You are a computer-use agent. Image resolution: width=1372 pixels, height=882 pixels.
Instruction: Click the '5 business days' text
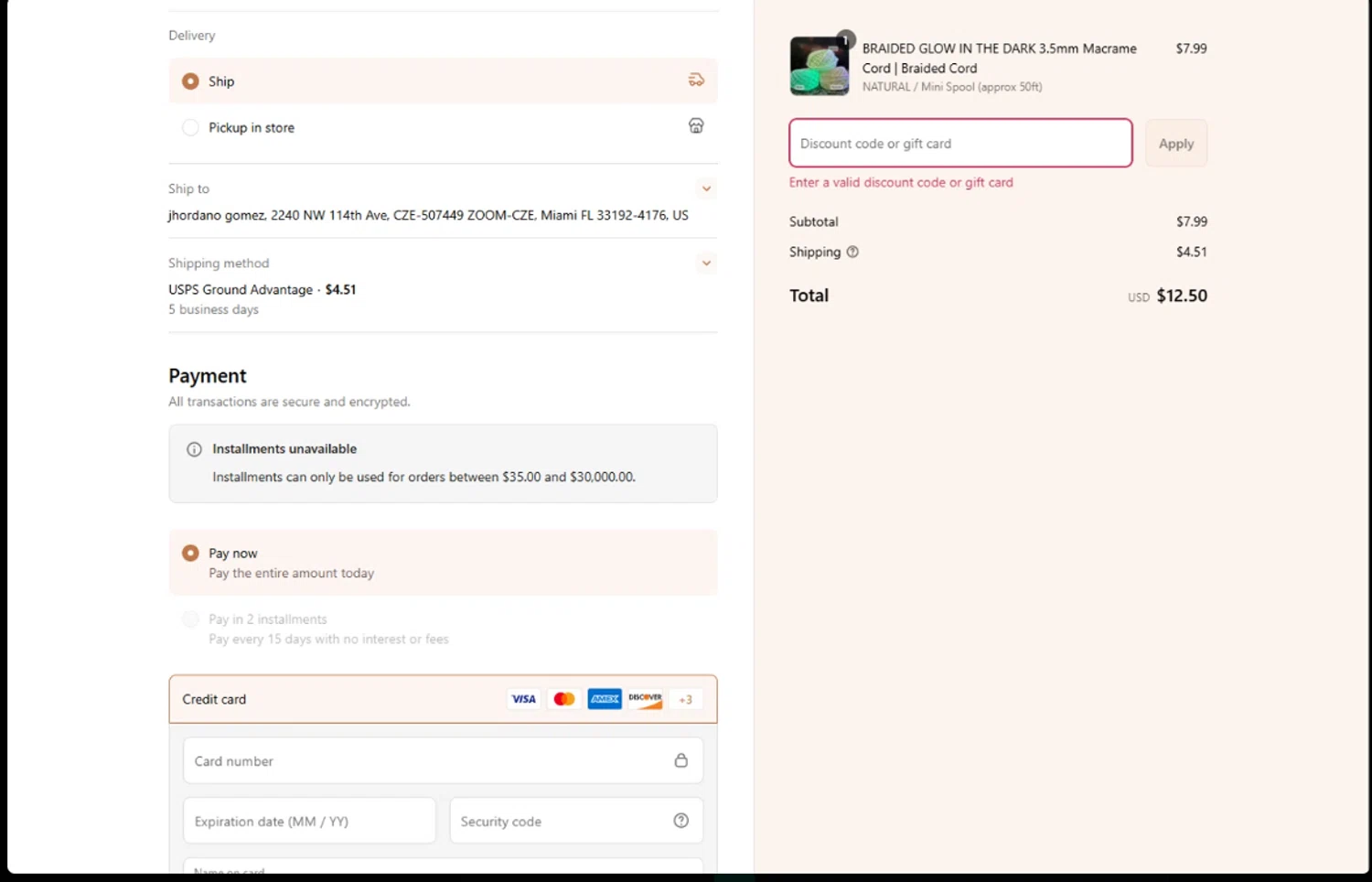pos(213,309)
